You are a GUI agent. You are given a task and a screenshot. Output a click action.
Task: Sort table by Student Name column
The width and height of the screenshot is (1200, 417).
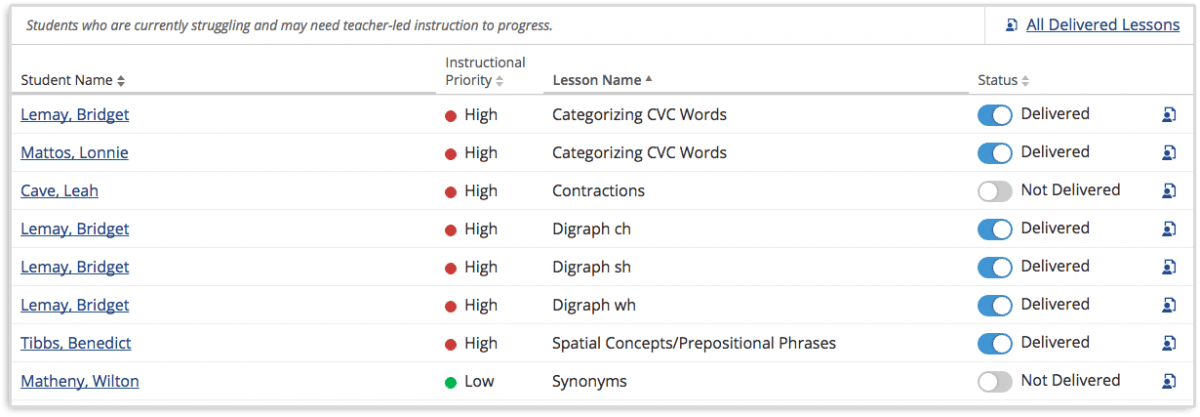coord(73,80)
